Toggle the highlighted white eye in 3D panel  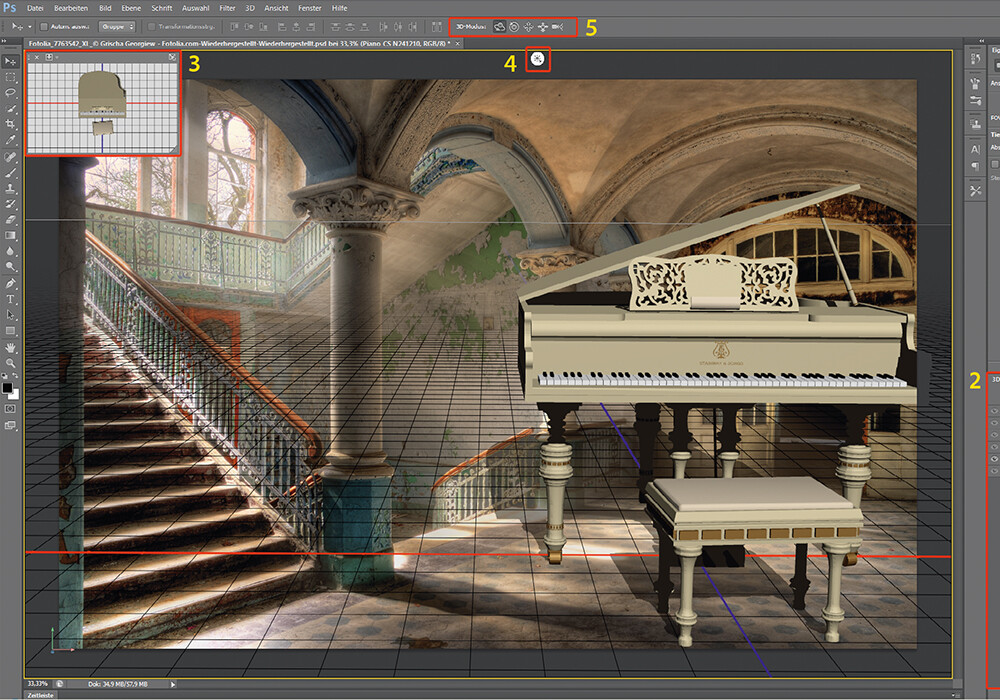pyautogui.click(x=994, y=459)
